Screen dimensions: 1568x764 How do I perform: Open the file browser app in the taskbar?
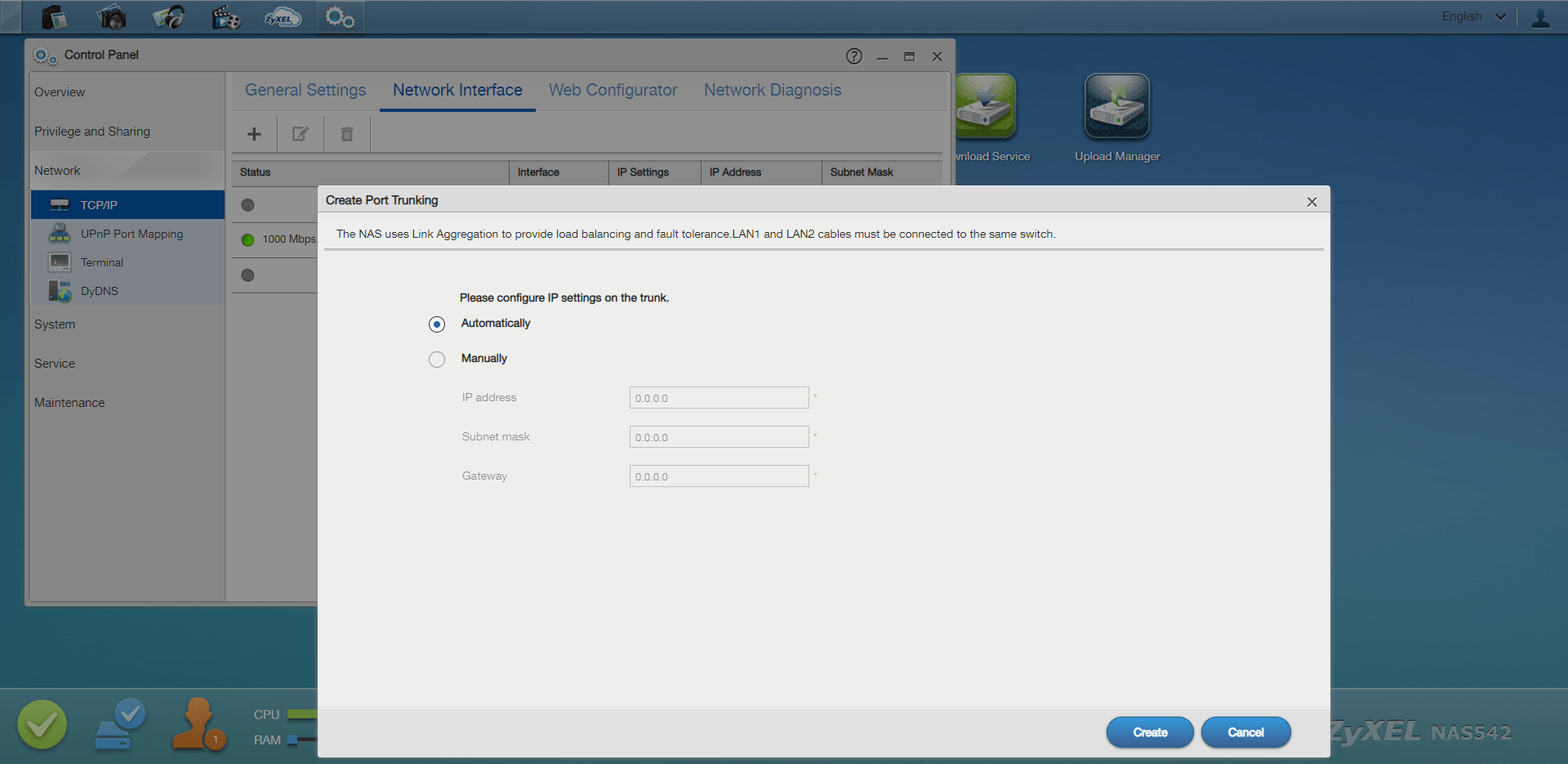(53, 16)
